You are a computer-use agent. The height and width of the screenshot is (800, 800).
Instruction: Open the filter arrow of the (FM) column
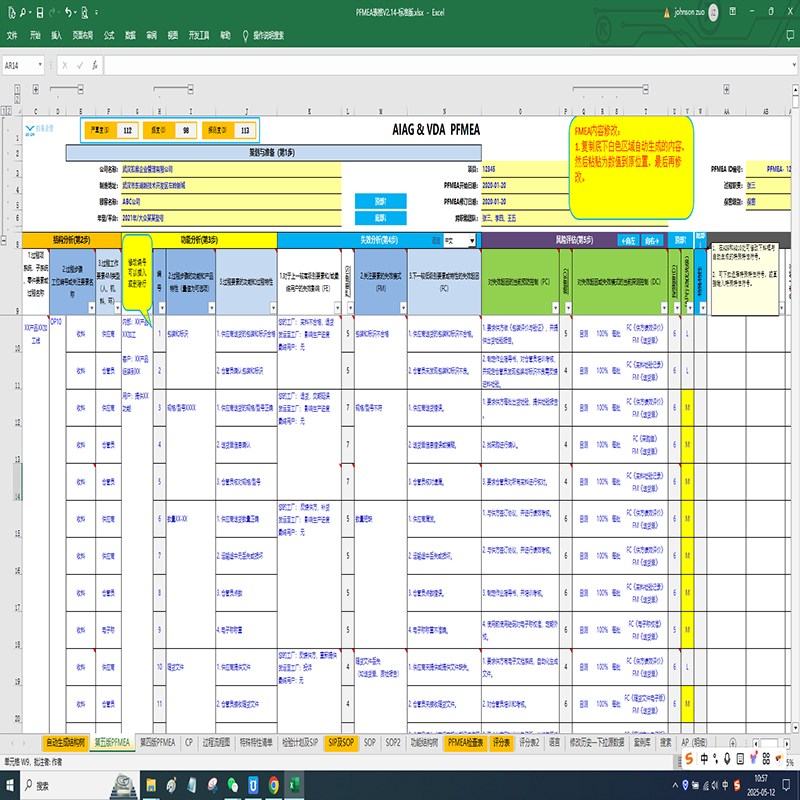click(403, 308)
